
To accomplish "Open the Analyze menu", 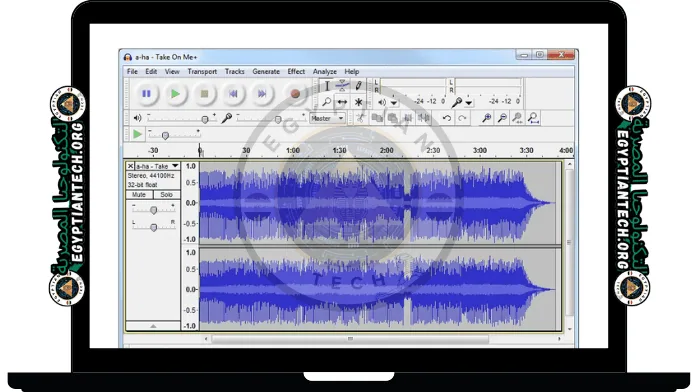I will (325, 72).
